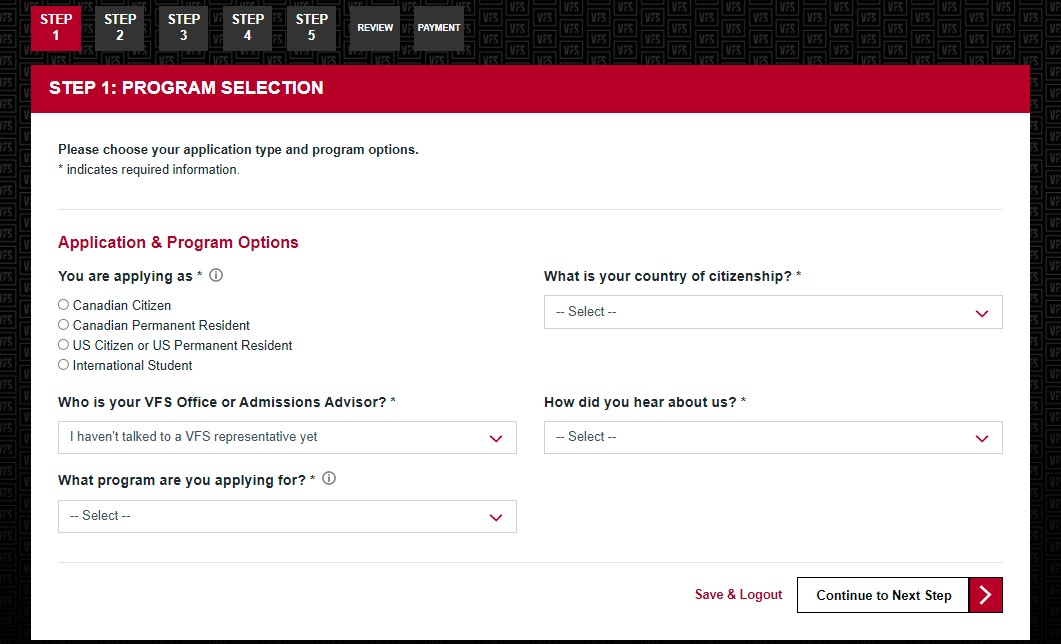This screenshot has width=1061, height=644.
Task: Open the VFS Office or Admissions Advisor dropdown
Action: pos(287,438)
